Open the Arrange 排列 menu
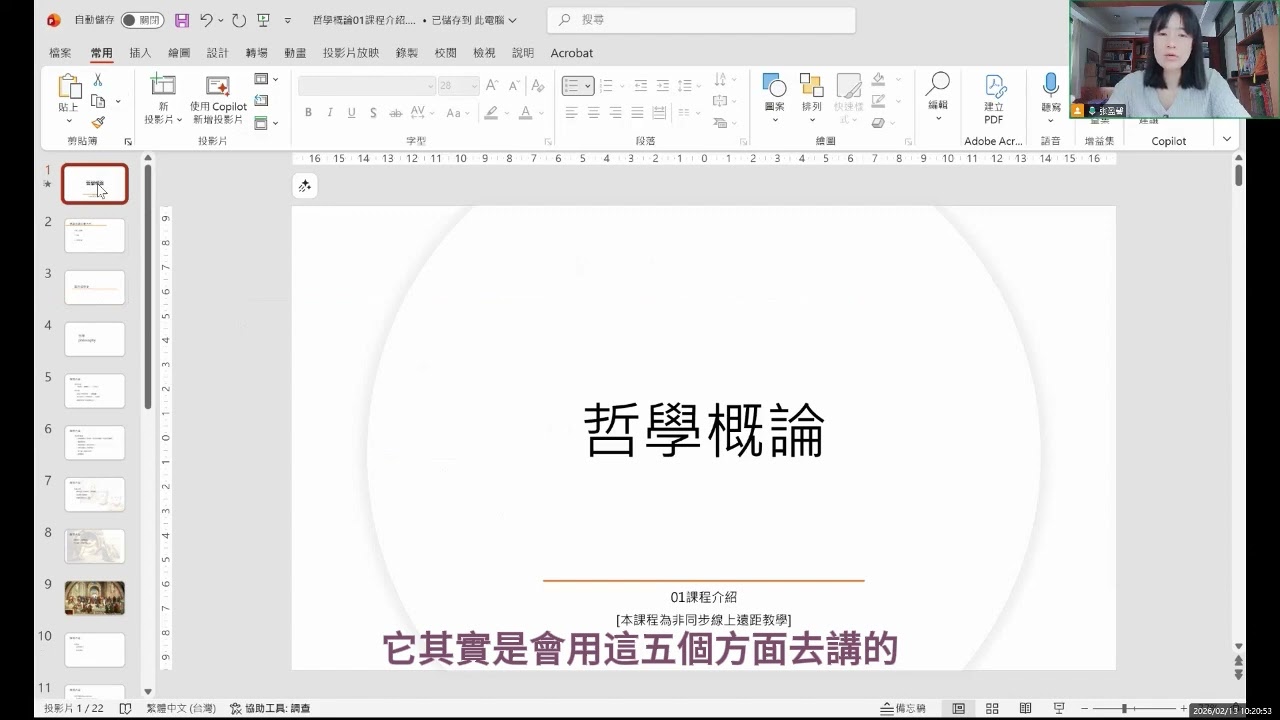The image size is (1280, 720). tap(811, 98)
